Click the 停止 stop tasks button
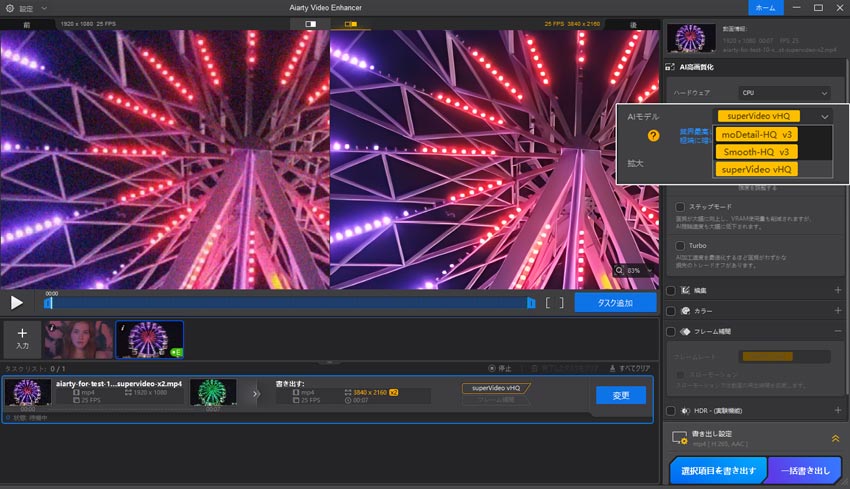Screen dimensions: 850x489 click(500, 369)
